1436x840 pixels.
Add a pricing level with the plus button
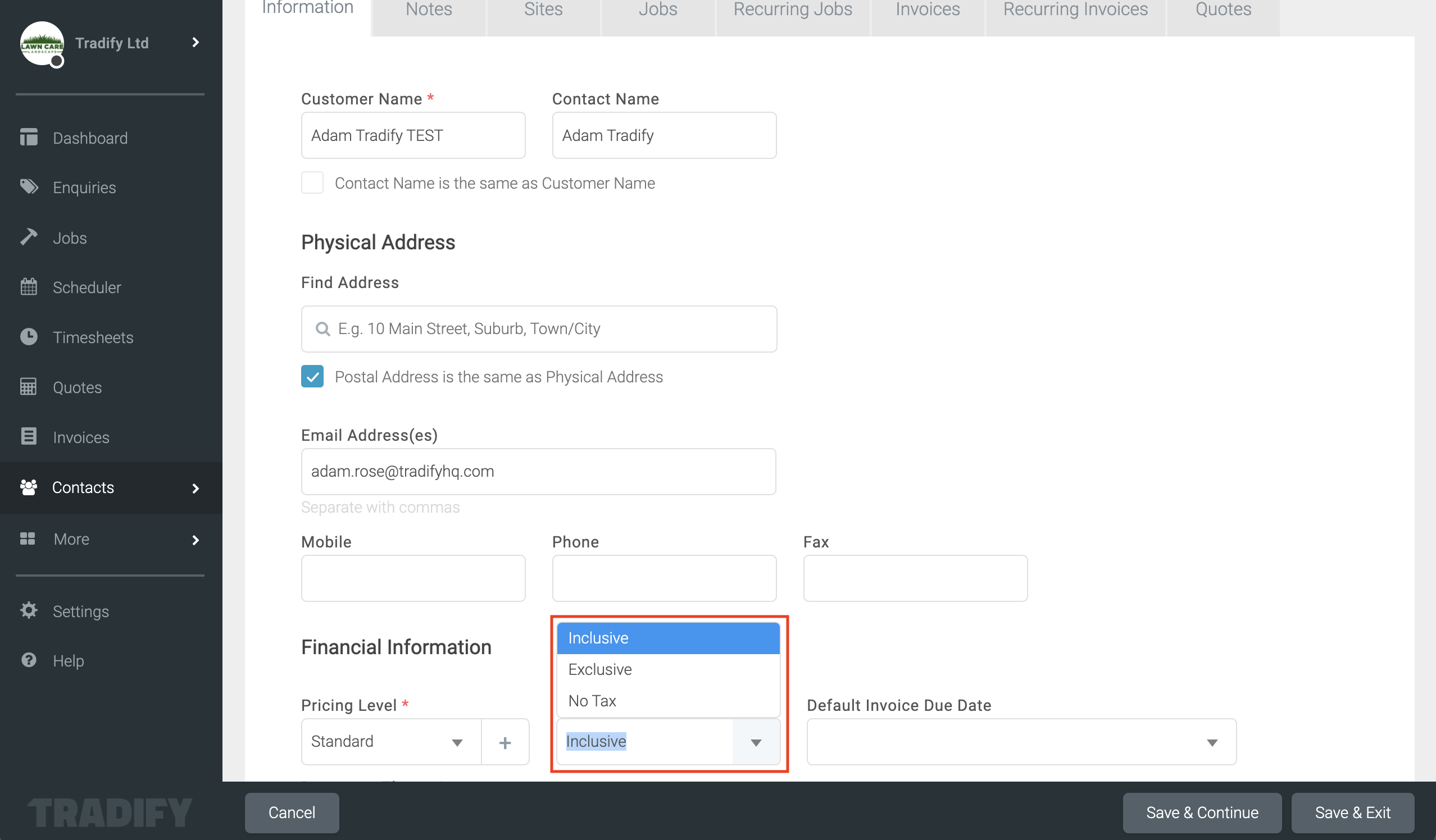505,742
